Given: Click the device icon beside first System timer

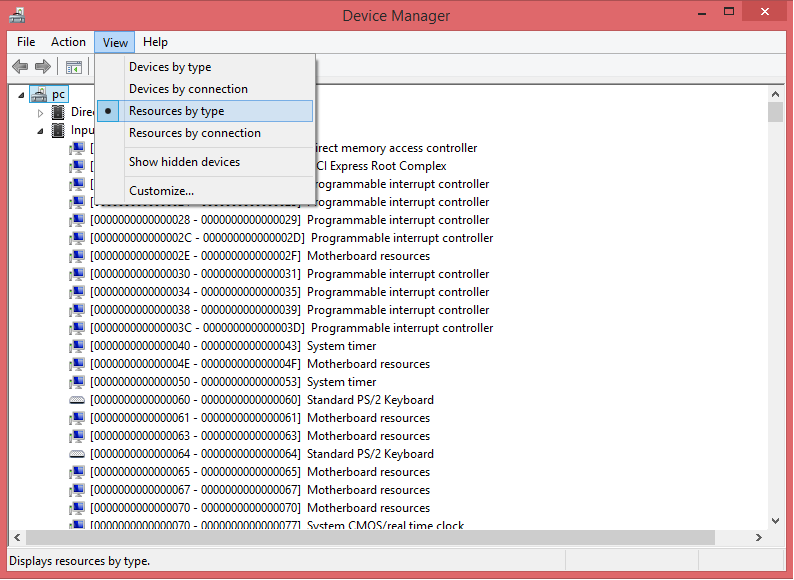Looking at the screenshot, I should (x=77, y=346).
